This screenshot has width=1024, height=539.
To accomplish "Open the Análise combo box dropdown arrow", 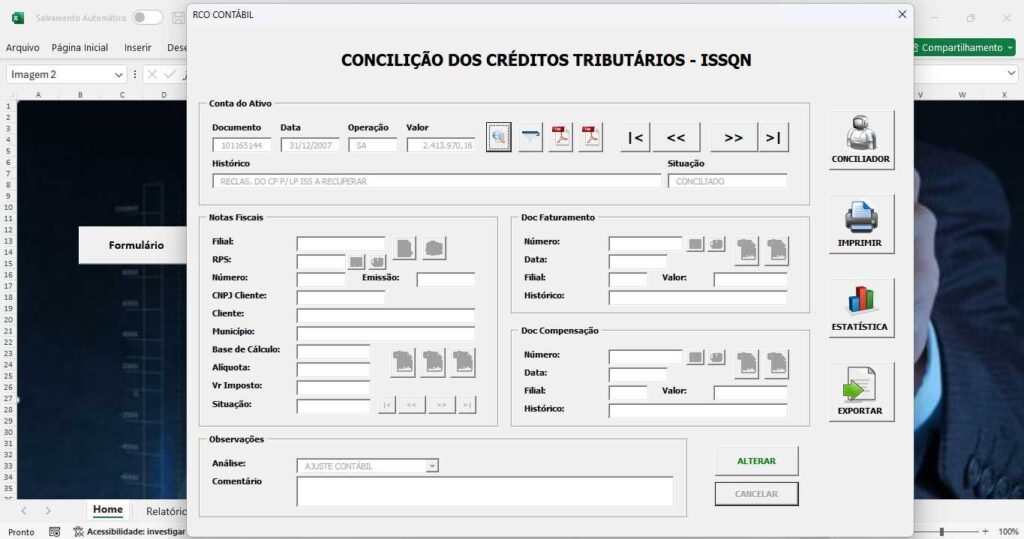I will point(432,466).
